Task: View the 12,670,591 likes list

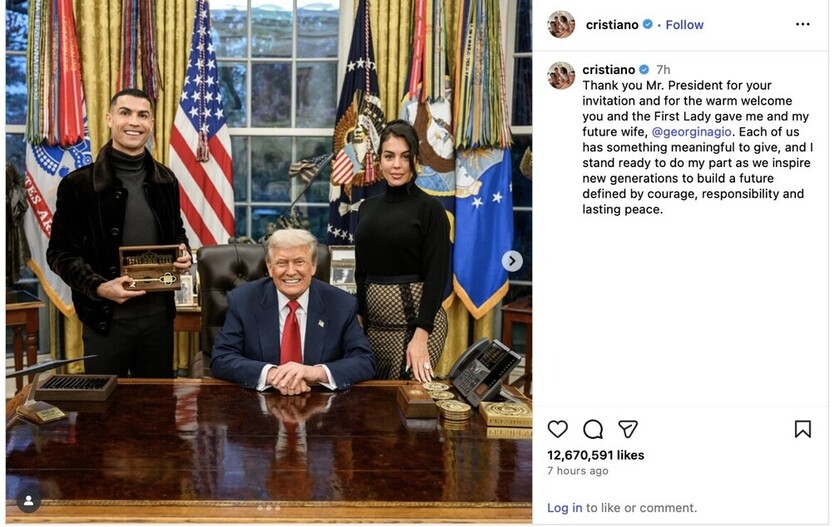Action: point(596,455)
